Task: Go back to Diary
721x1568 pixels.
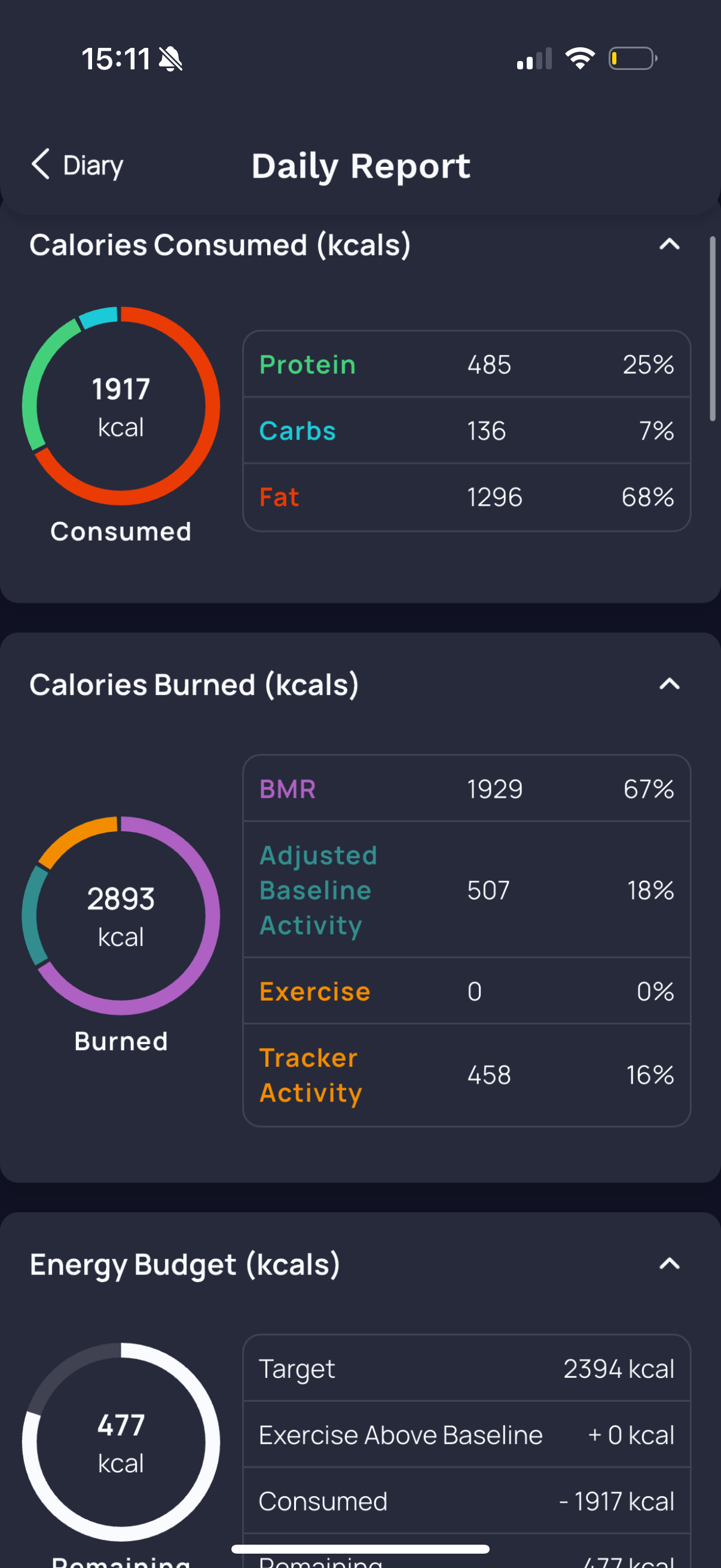Action: pos(93,165)
